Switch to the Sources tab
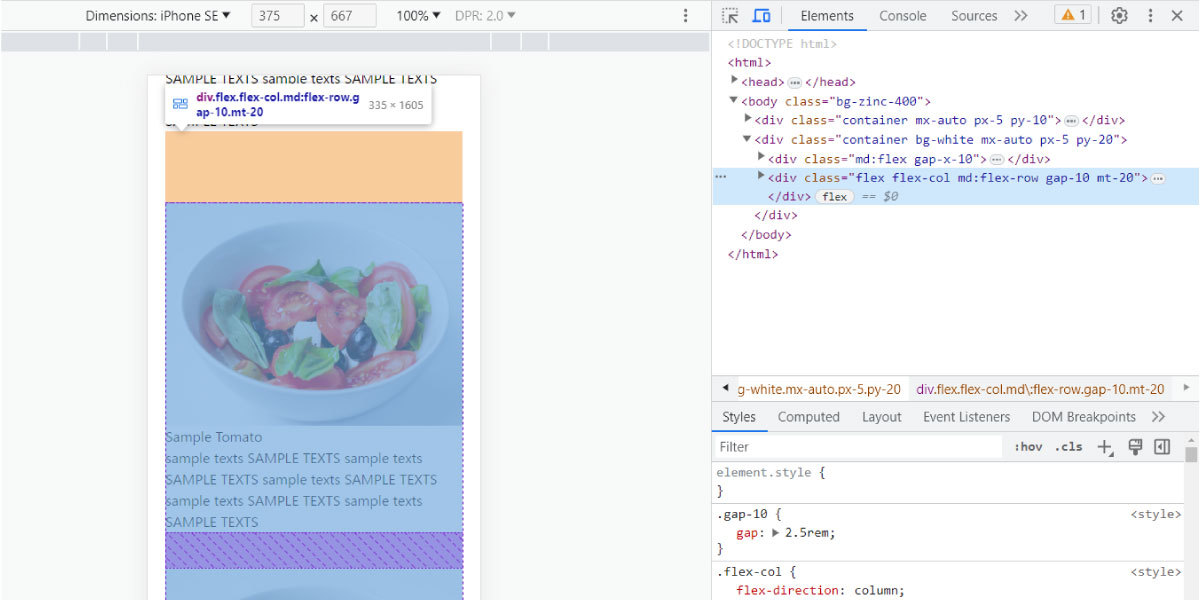The width and height of the screenshot is (1200, 600). point(974,15)
